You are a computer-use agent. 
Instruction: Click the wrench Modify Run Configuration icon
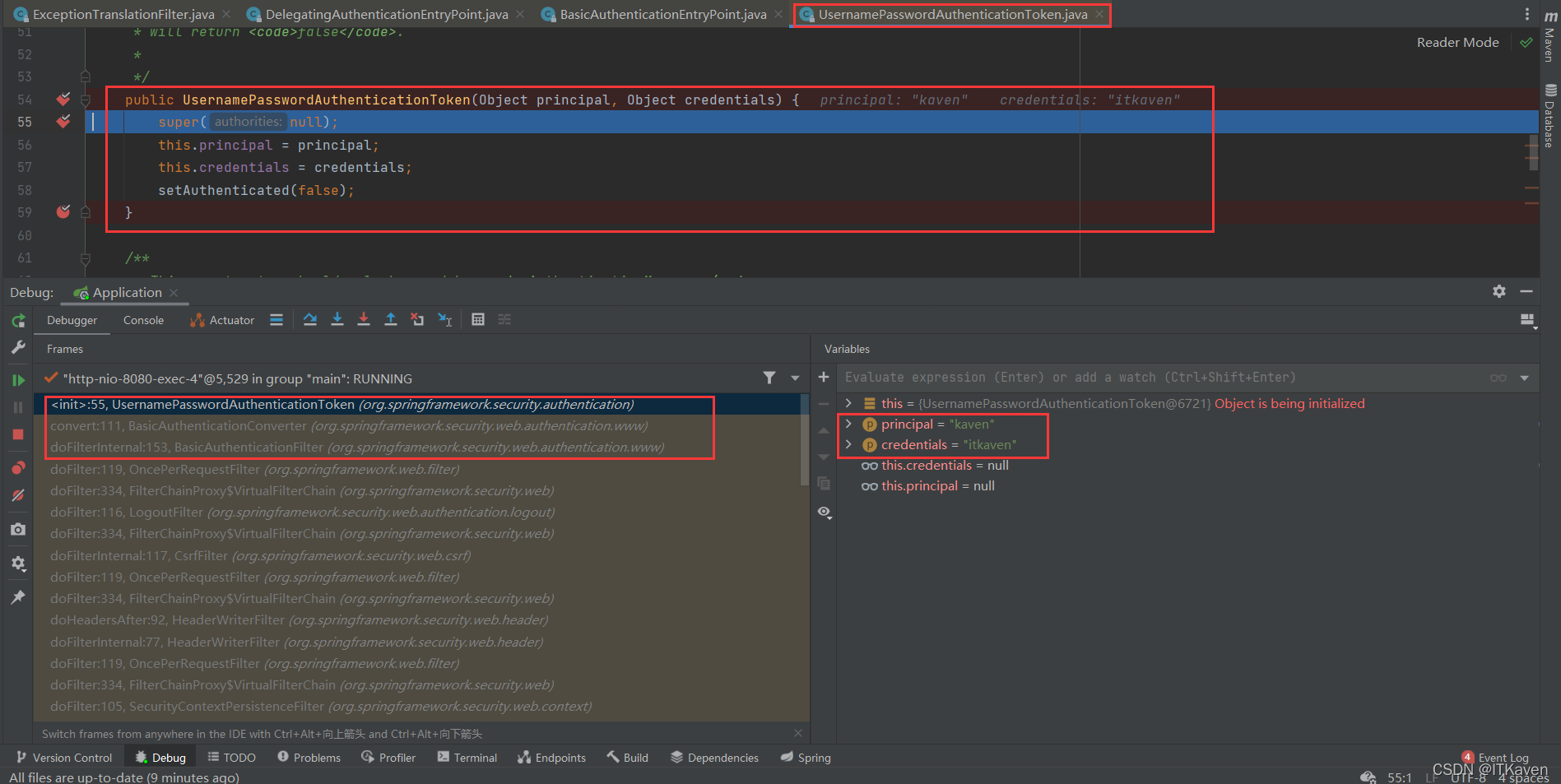pyautogui.click(x=18, y=348)
